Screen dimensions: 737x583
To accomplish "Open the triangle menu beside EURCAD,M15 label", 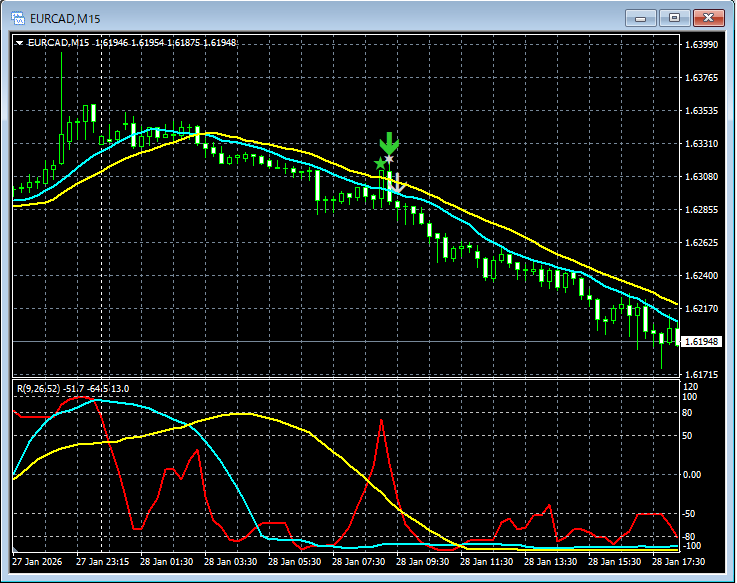I will [20, 42].
